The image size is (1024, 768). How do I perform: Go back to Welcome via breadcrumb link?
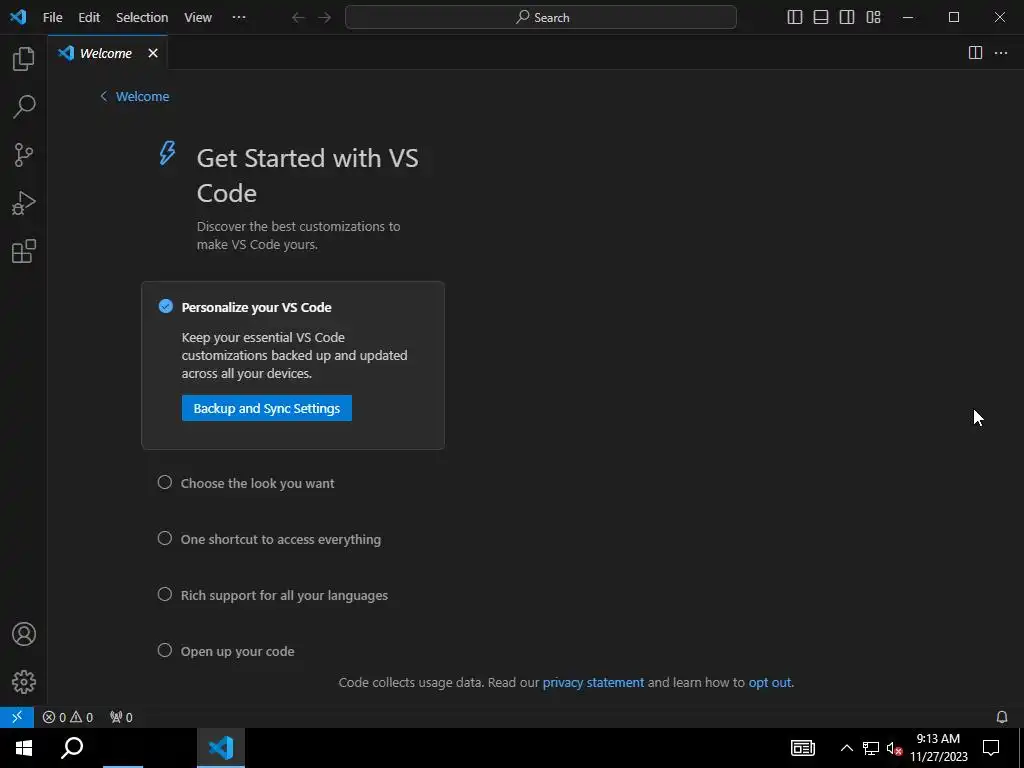(135, 97)
